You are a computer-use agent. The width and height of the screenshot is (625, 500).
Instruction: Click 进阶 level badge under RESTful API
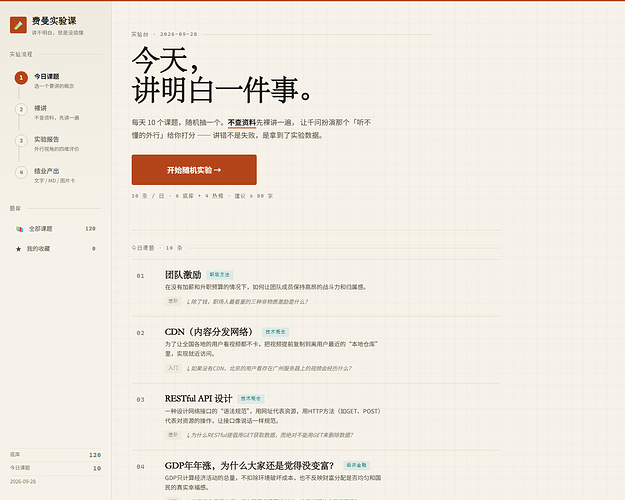click(173, 435)
